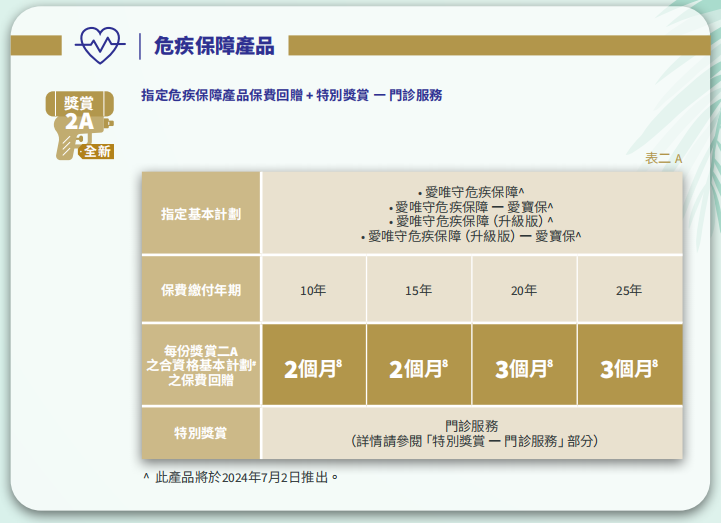Click the plan 愛唯守危疾保障 (升級版) — 愛寶保^
The height and width of the screenshot is (523, 721).
471,236
